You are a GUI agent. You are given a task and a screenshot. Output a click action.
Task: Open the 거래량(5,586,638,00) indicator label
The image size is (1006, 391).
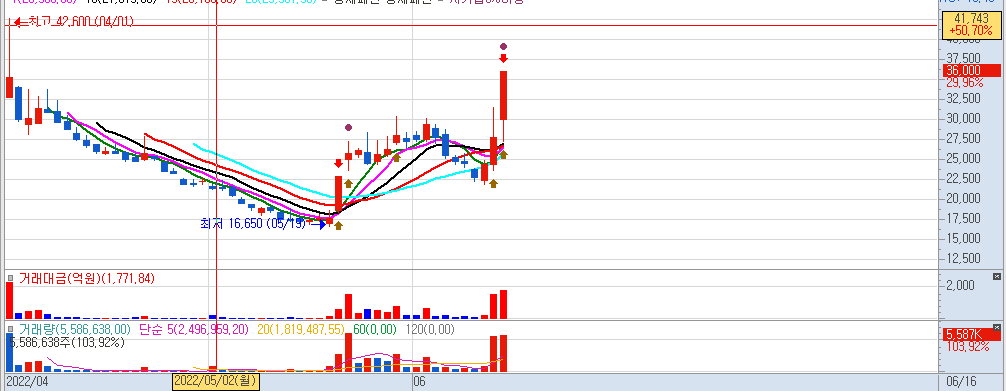click(x=74, y=329)
